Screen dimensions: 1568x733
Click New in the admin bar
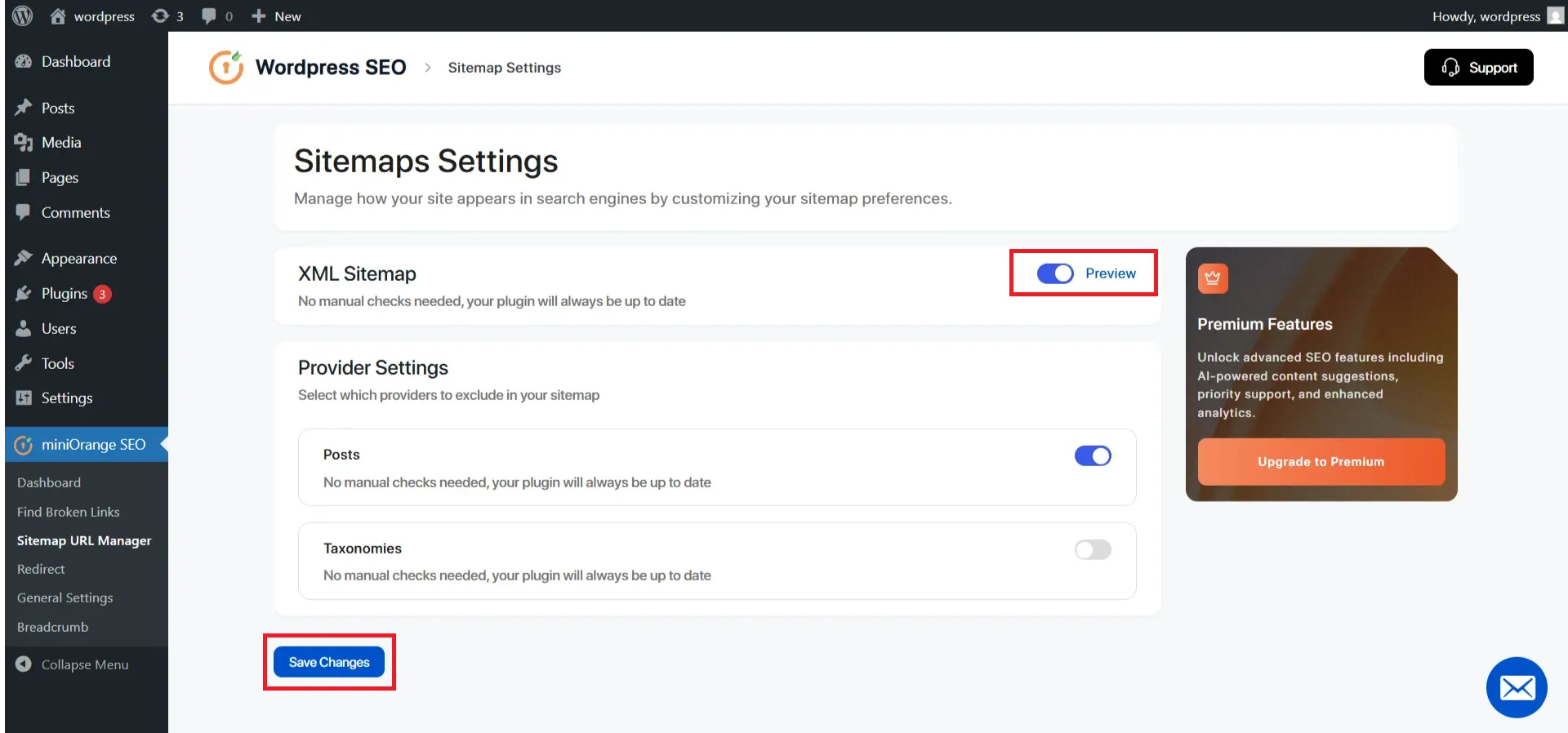[287, 16]
